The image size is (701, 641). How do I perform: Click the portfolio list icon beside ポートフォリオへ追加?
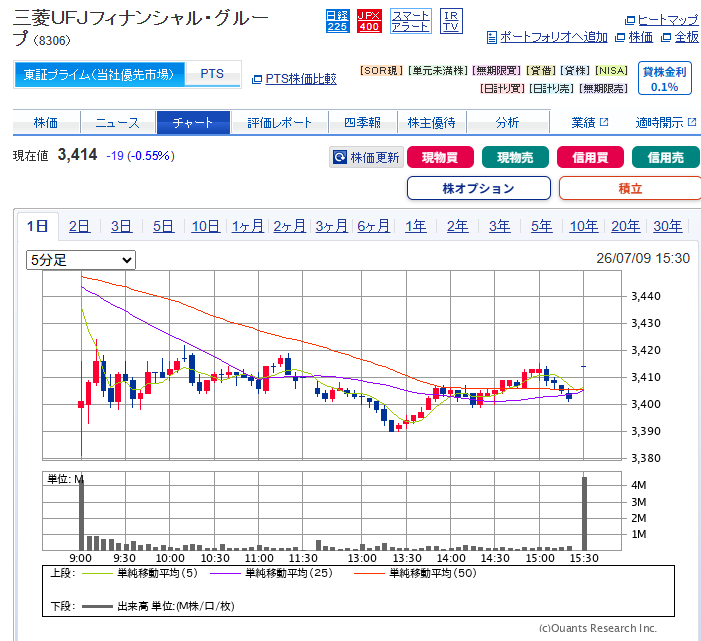(491, 38)
